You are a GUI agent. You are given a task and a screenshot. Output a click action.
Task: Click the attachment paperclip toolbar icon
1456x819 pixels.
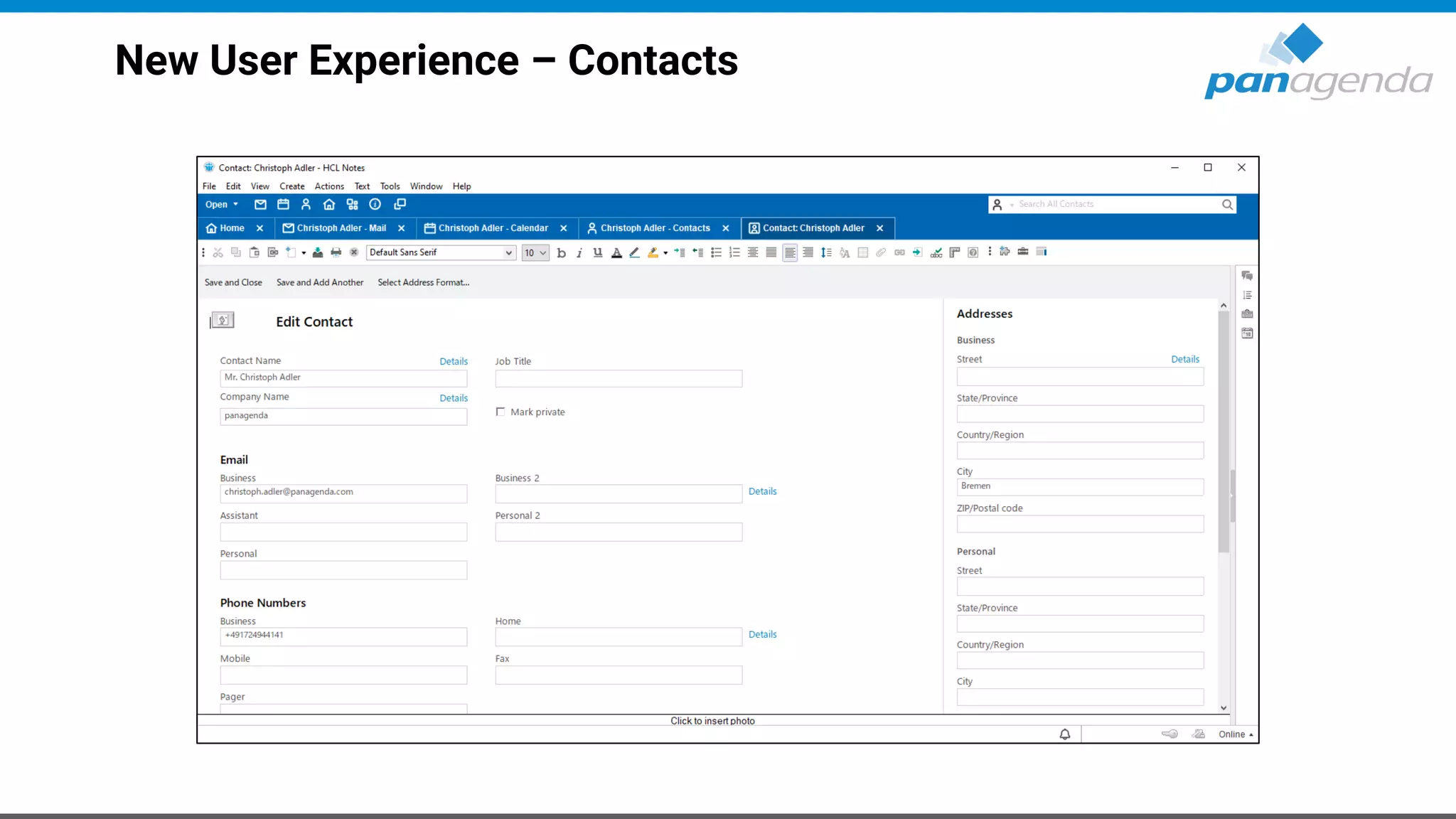(x=881, y=252)
